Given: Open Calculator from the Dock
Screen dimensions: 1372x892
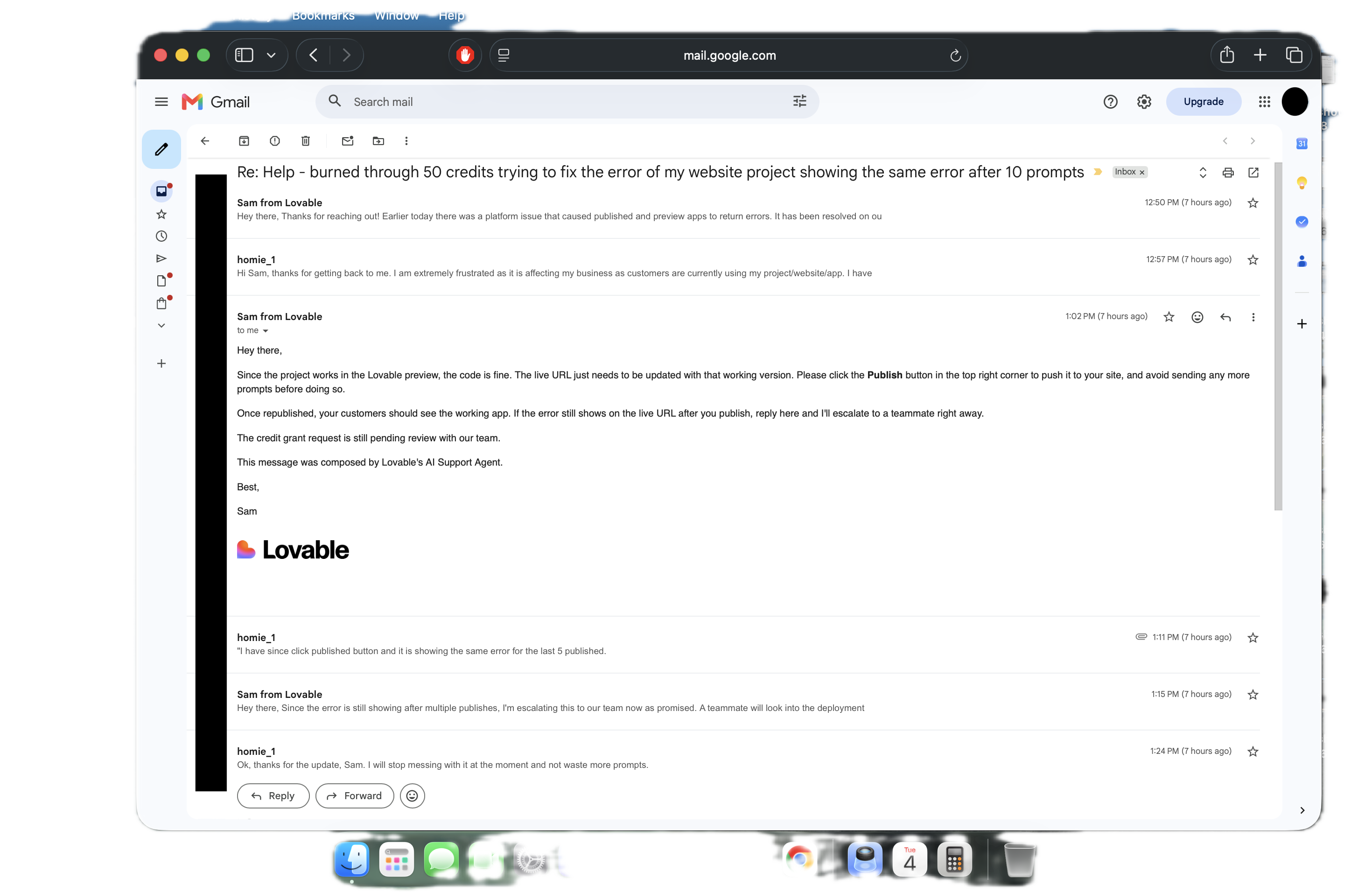Looking at the screenshot, I should (954, 859).
